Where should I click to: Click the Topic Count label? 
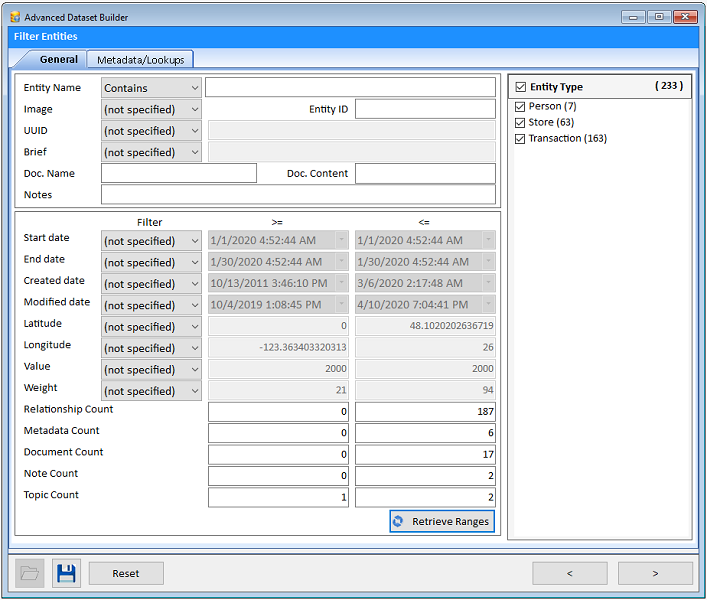51,495
